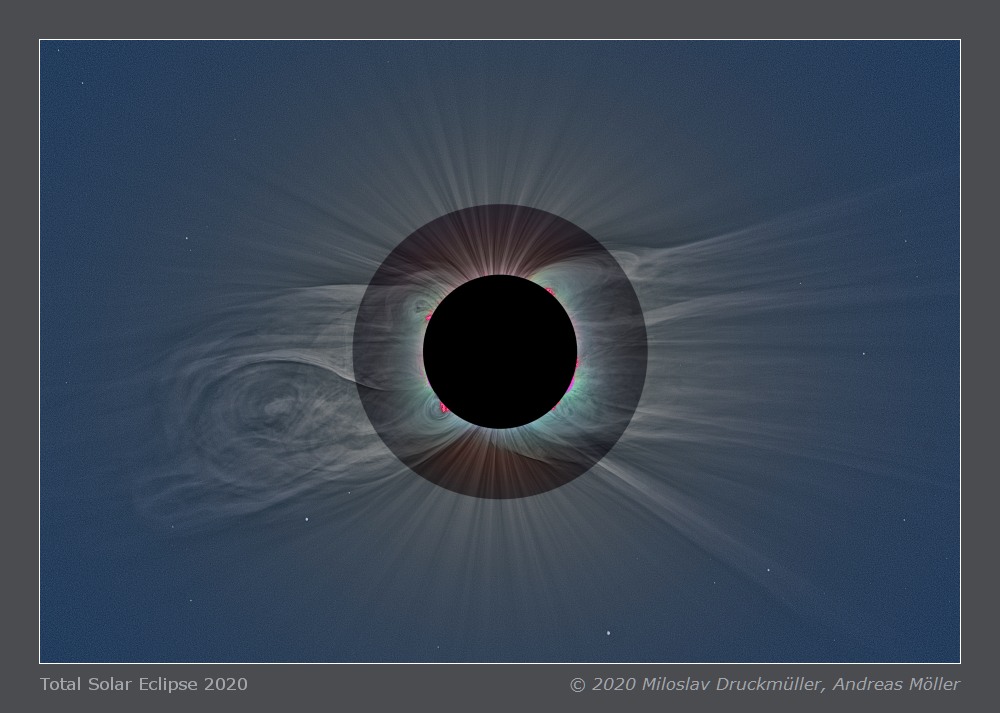Click the star near the lower-left vortex edge

tap(305, 519)
